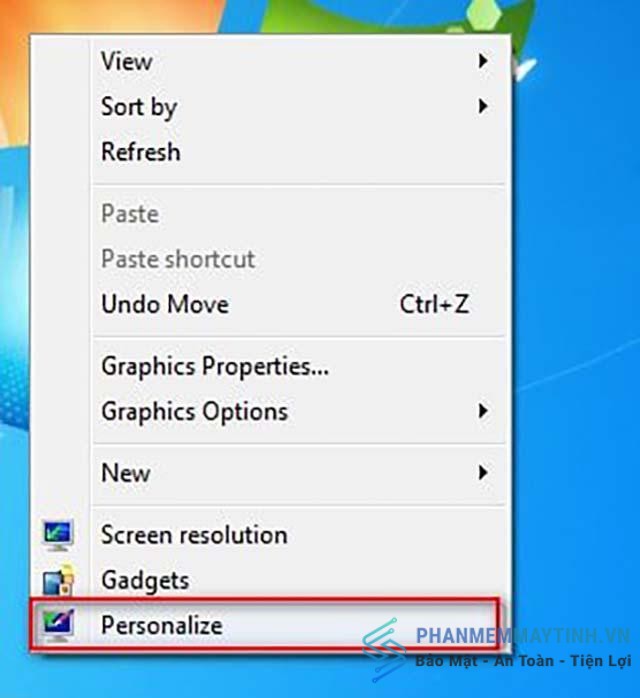Click the PHANMEMMAYTINH.VN watermark logo
Screen dimensions: 640x698
point(497,649)
